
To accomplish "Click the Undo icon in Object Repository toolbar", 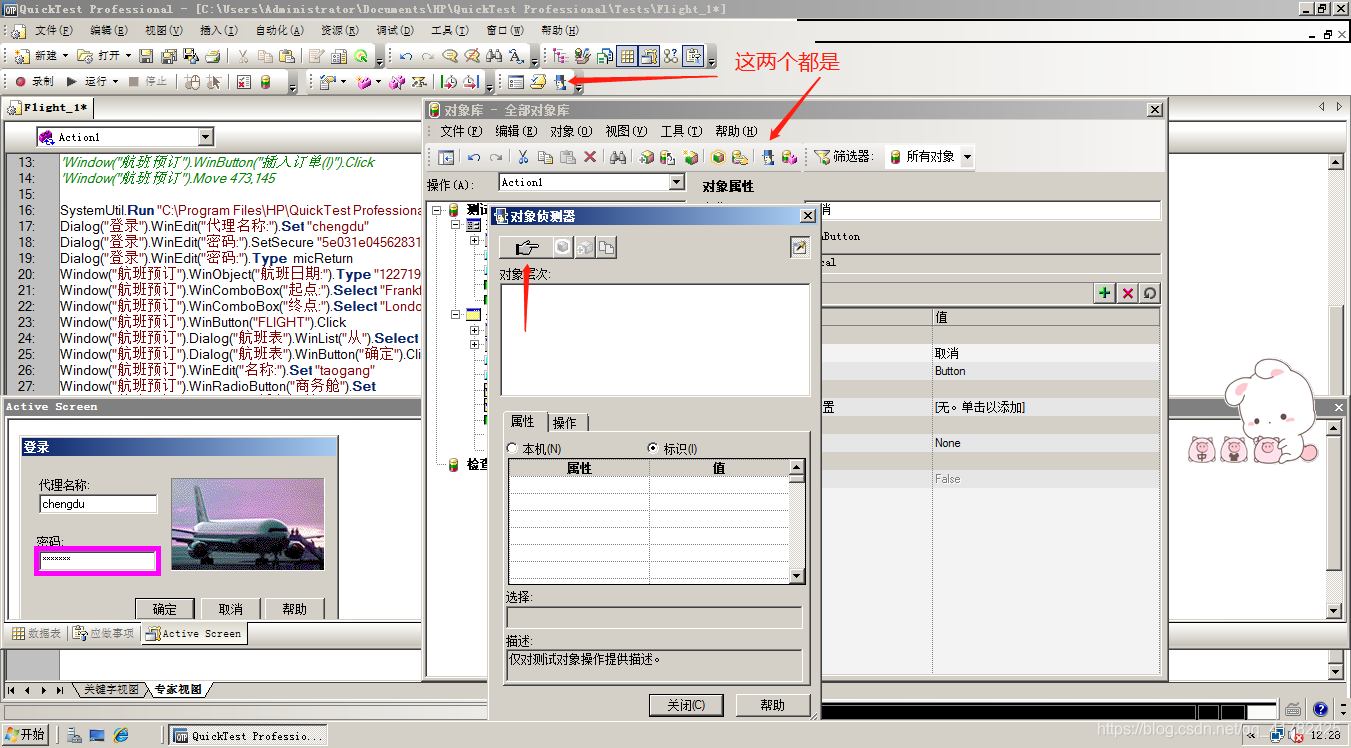I will [x=474, y=157].
